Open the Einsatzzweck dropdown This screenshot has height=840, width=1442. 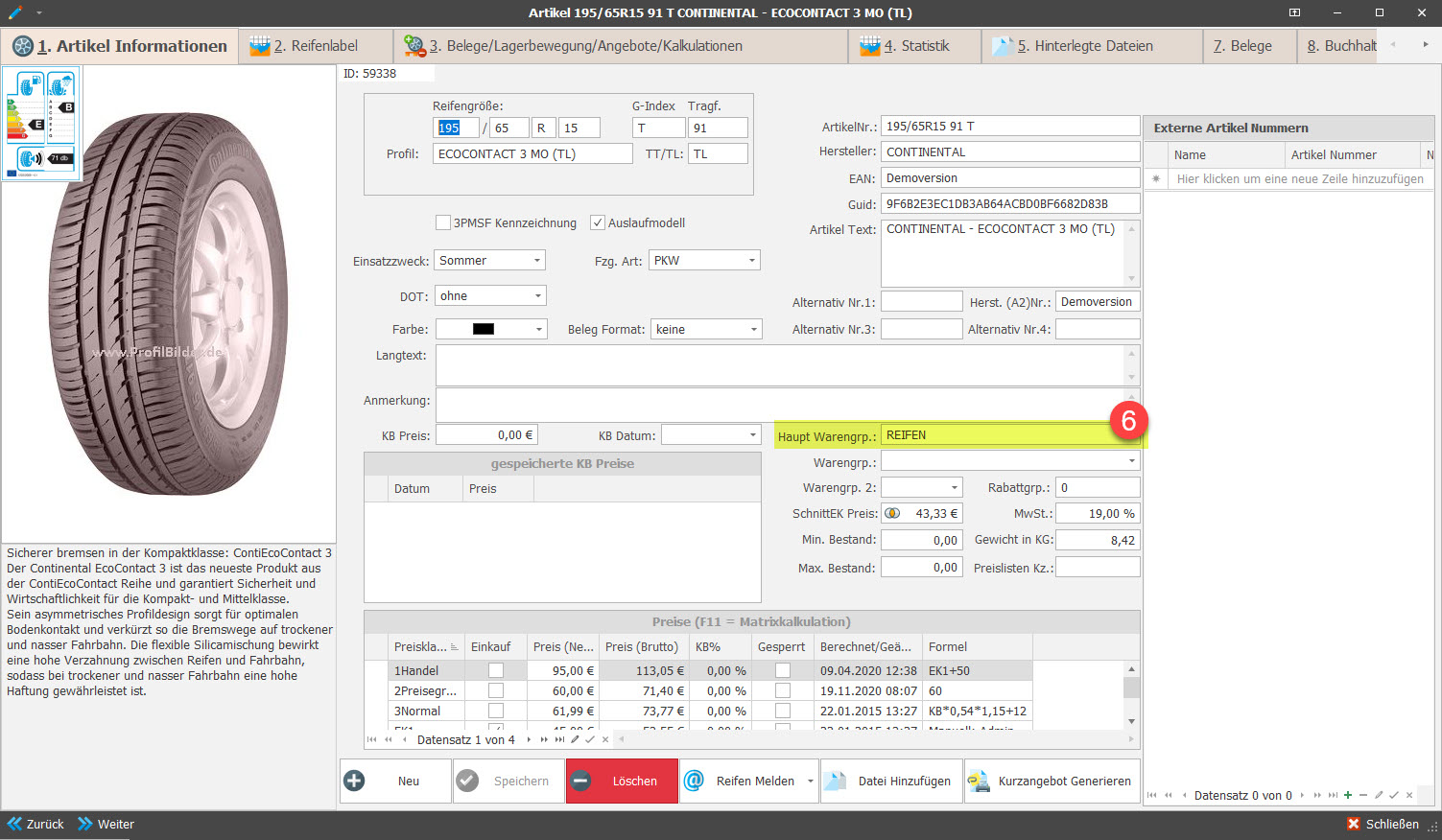(537, 261)
